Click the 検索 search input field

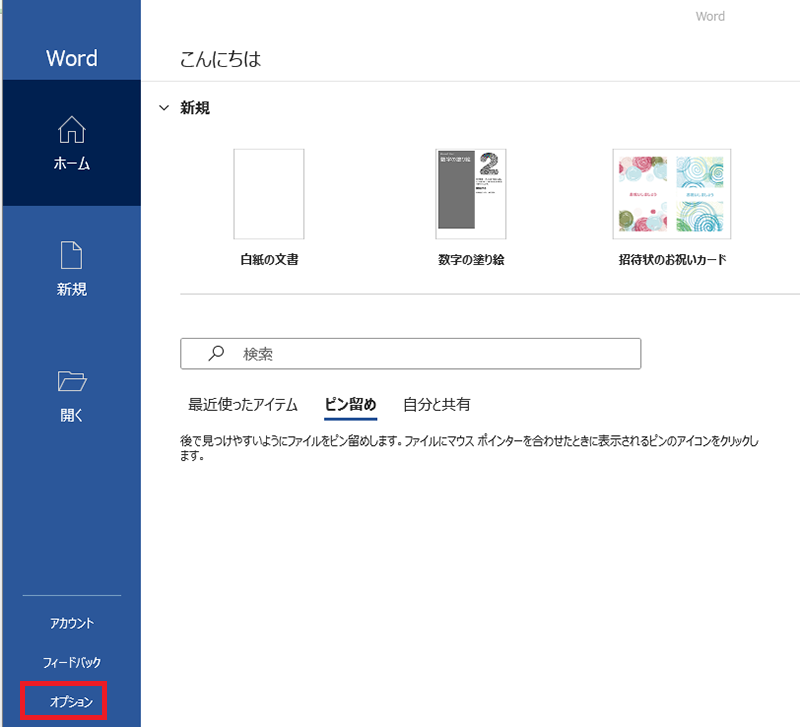point(411,354)
